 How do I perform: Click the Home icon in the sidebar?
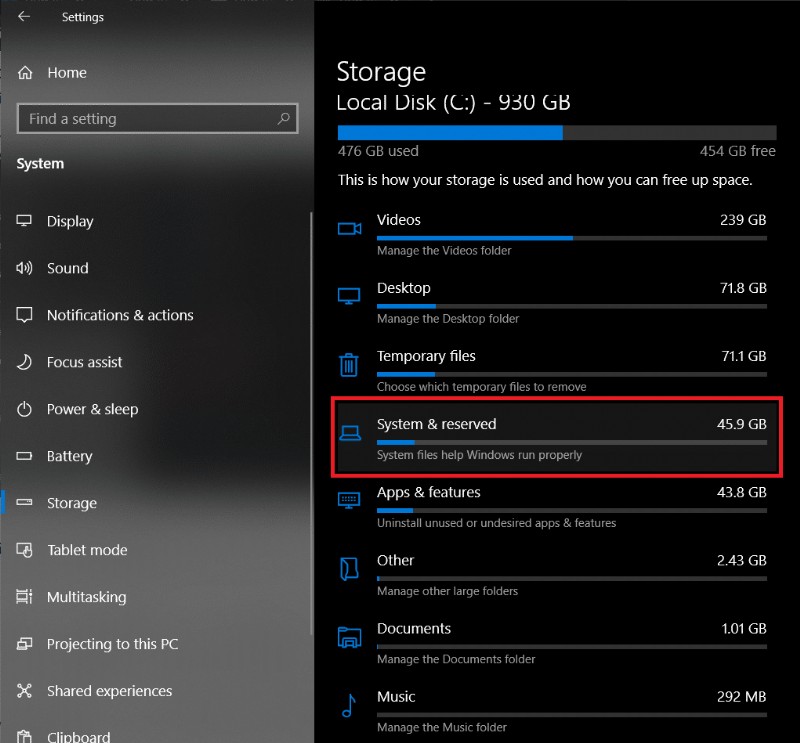(24, 72)
